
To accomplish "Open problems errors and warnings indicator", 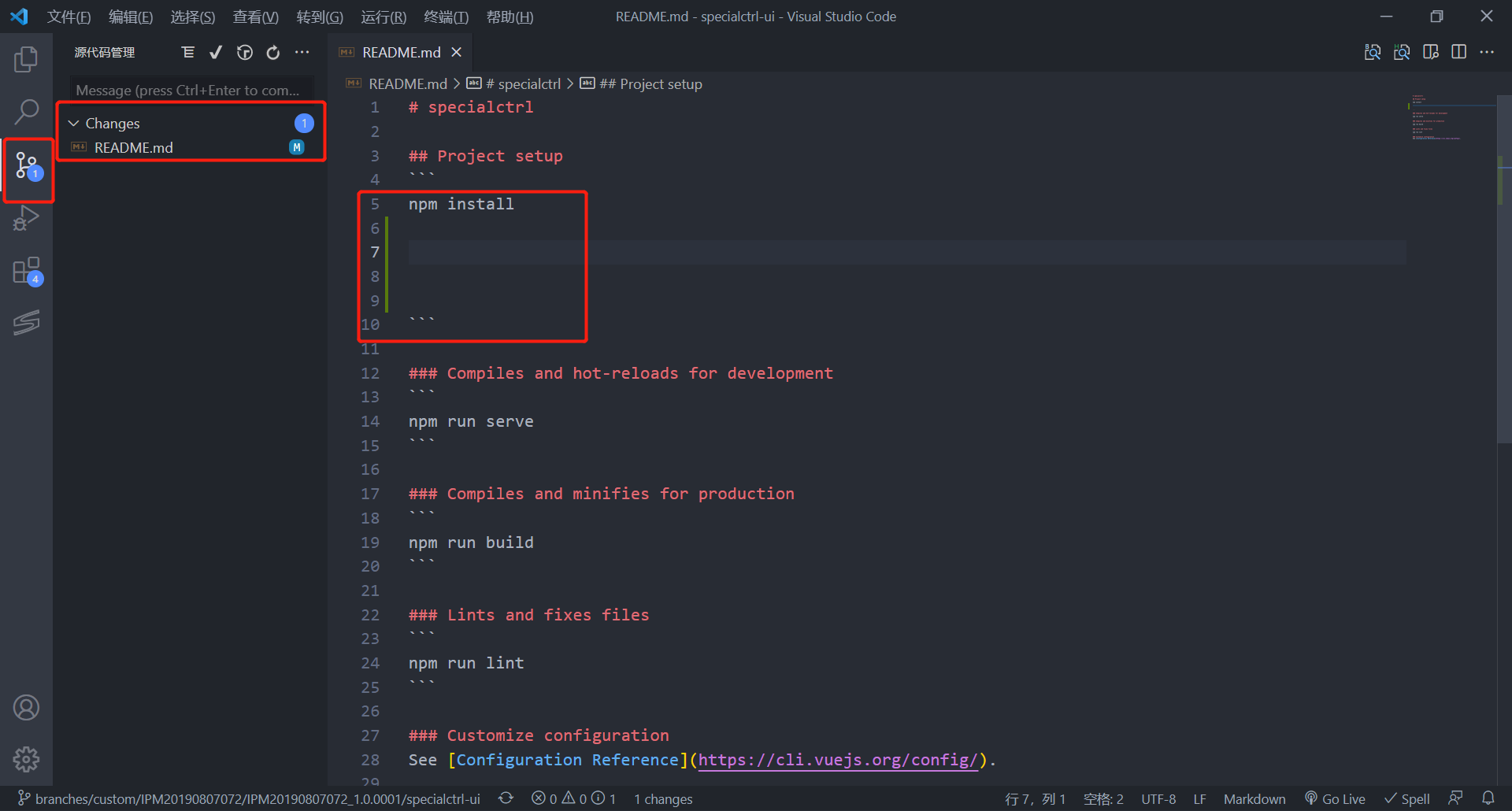I will [573, 798].
